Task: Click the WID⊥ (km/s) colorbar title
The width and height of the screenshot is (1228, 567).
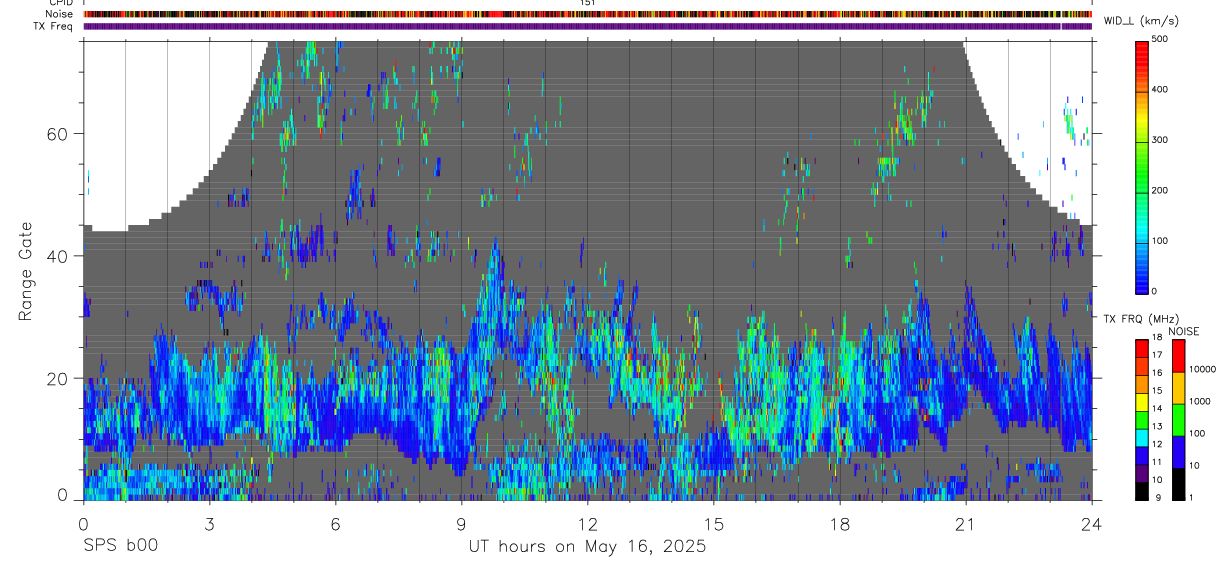Action: [x=1140, y=21]
